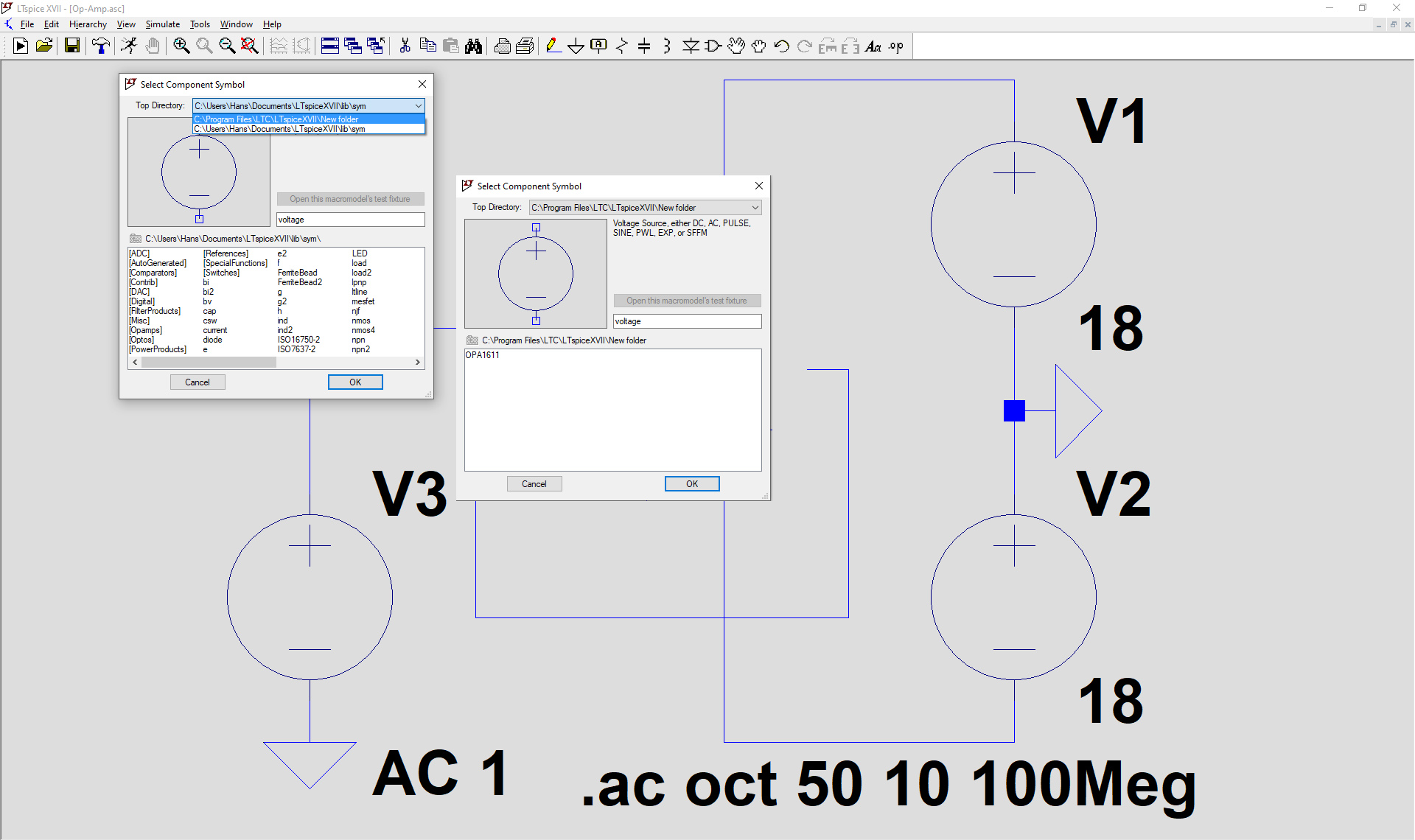
Task: Open the Window menu
Action: 236,24
